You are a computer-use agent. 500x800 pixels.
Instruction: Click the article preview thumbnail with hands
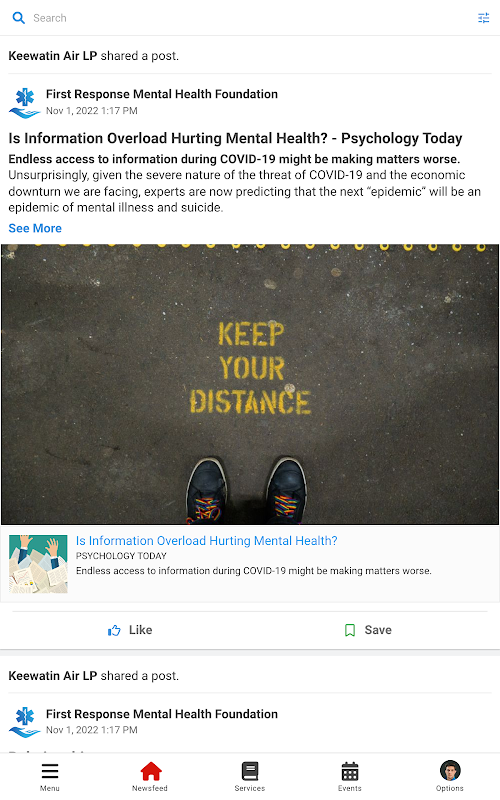pyautogui.click(x=38, y=564)
